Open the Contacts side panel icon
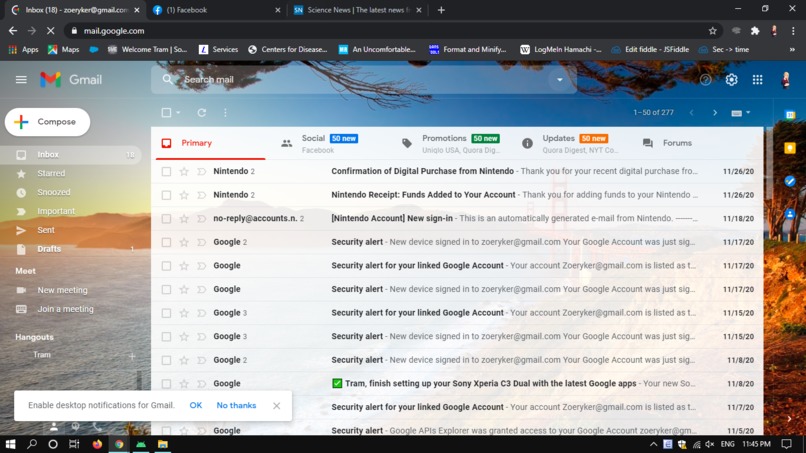This screenshot has height=453, width=806. pos(790,214)
